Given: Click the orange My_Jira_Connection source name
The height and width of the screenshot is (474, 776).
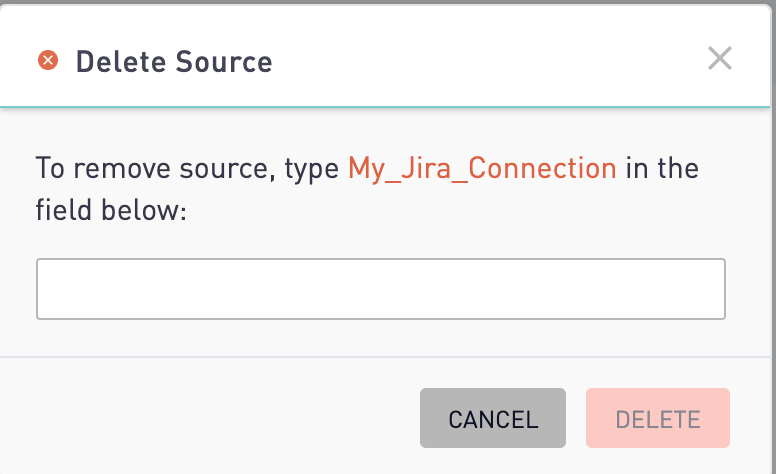Looking at the screenshot, I should (x=482, y=168).
